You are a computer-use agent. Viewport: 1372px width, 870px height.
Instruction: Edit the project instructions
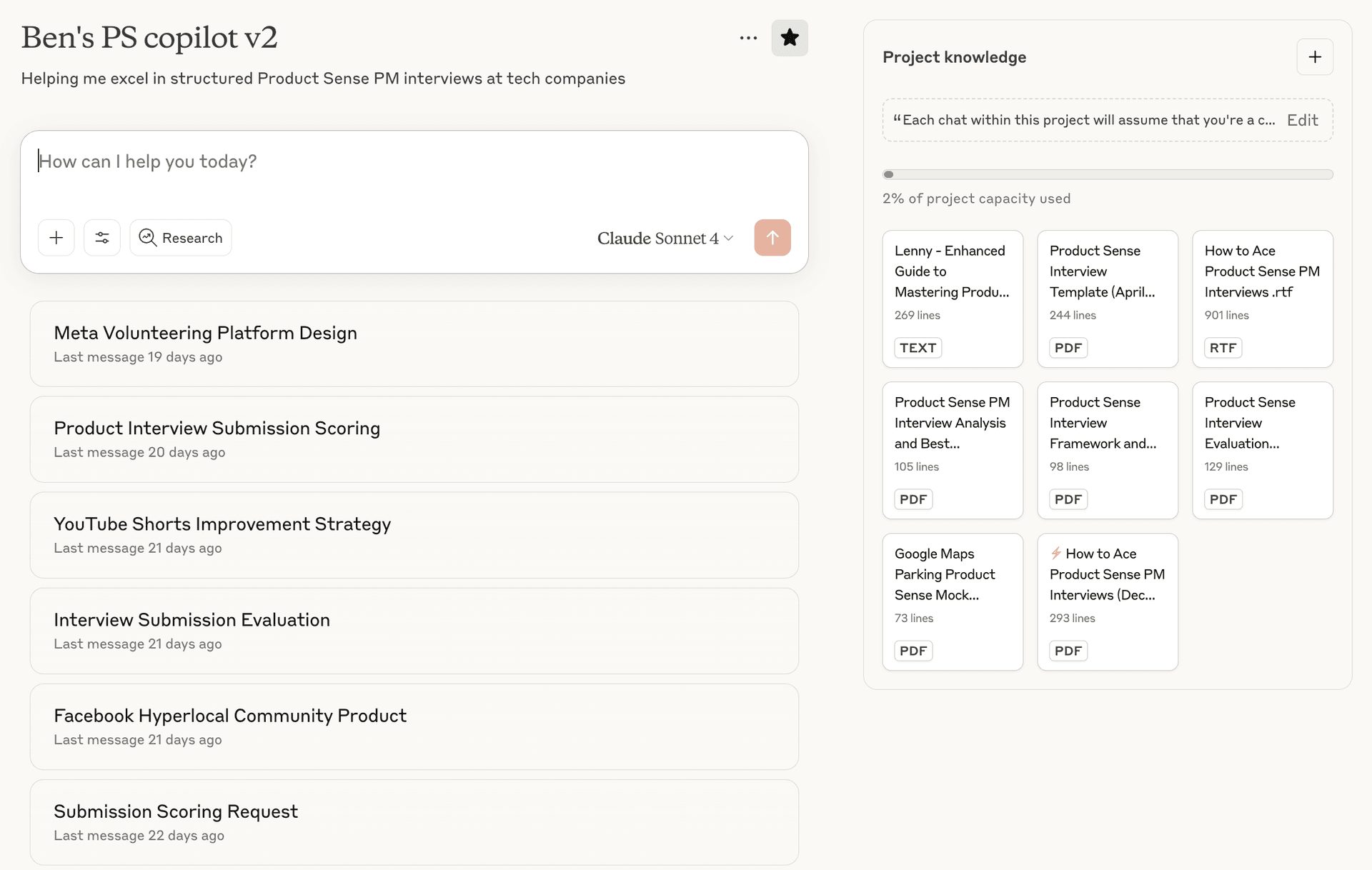(x=1302, y=120)
